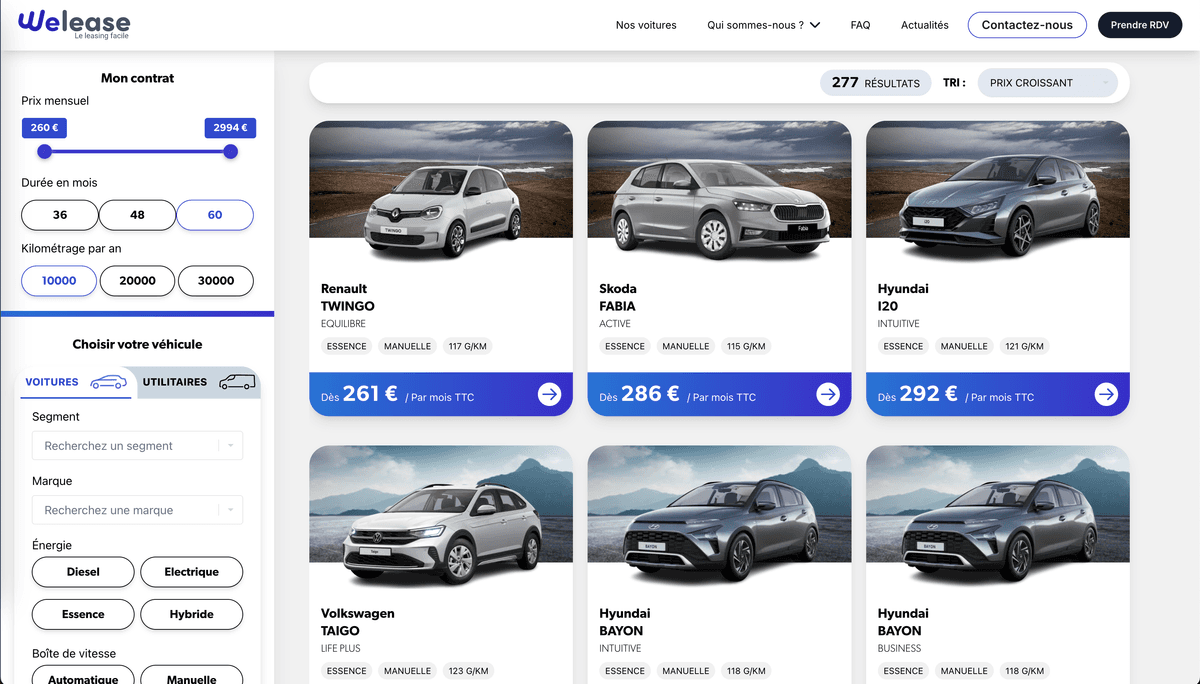Open the Hyundai Bayon Intuitive car image
Screen dimensions: 1200x684
[x=719, y=518]
